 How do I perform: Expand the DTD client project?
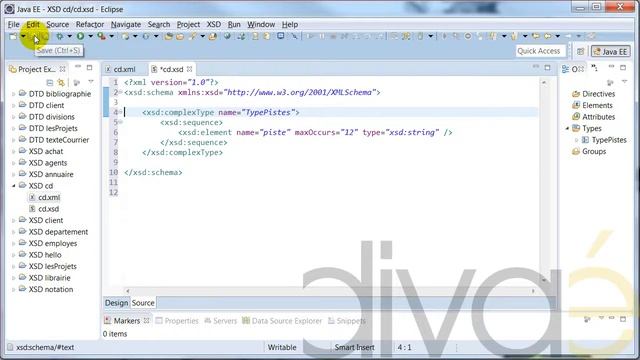[x=13, y=105]
